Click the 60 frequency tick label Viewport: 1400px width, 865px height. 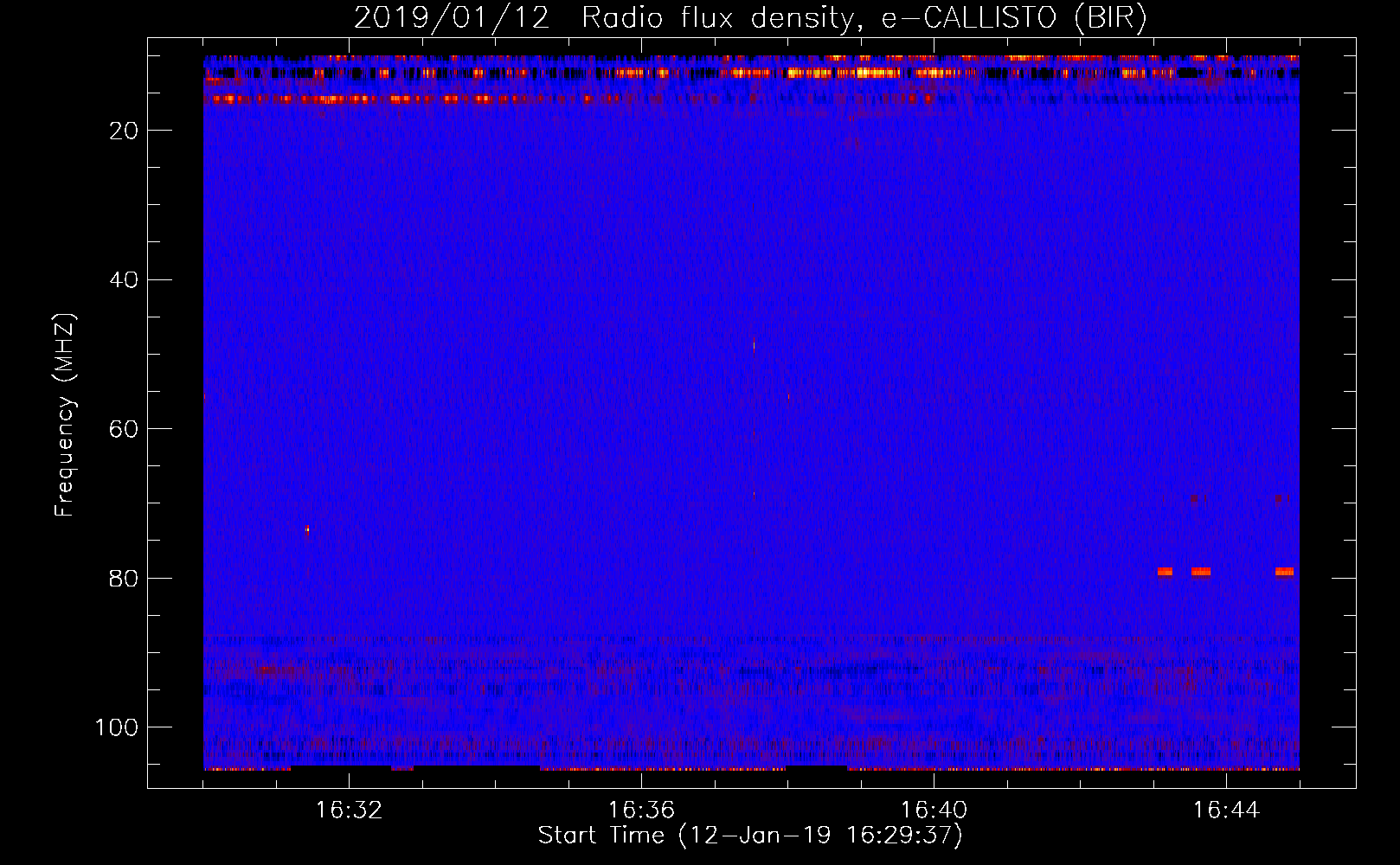pyautogui.click(x=124, y=429)
